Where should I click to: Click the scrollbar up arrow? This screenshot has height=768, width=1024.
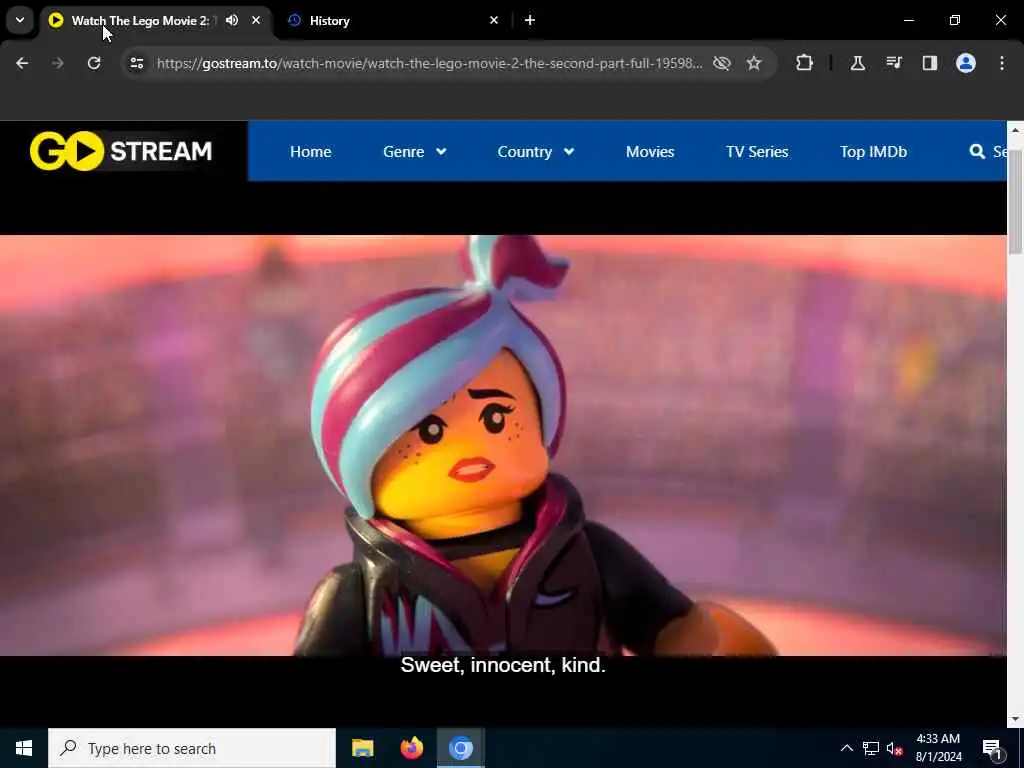point(1015,130)
